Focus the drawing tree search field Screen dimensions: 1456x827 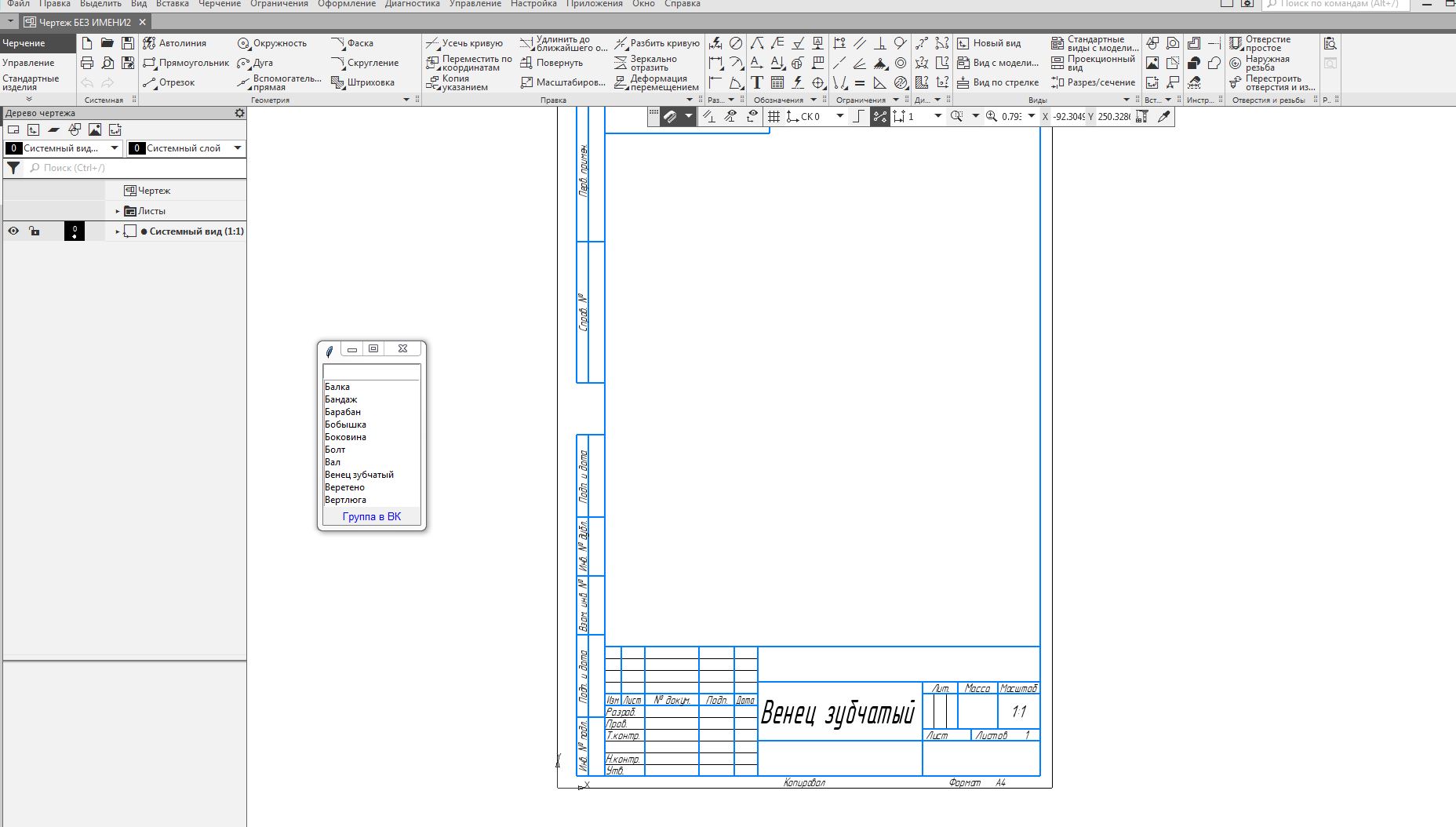pyautogui.click(x=135, y=168)
